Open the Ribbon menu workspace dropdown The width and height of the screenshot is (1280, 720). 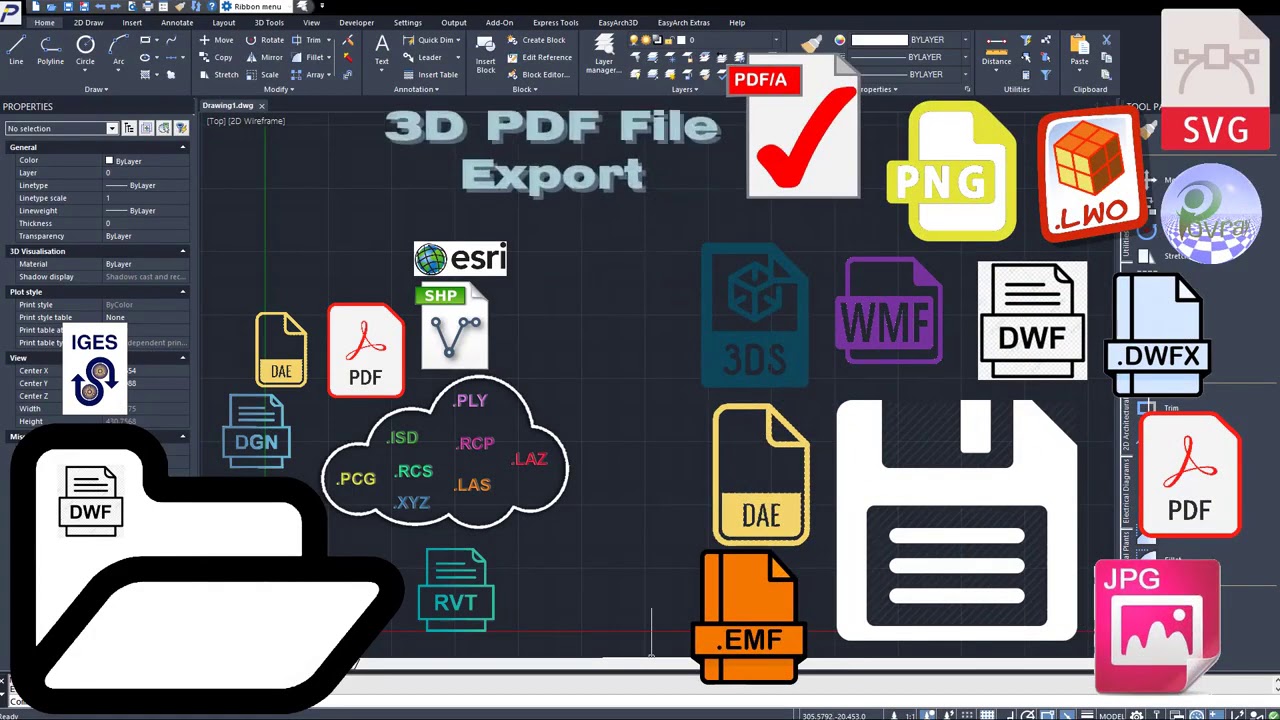click(x=257, y=6)
